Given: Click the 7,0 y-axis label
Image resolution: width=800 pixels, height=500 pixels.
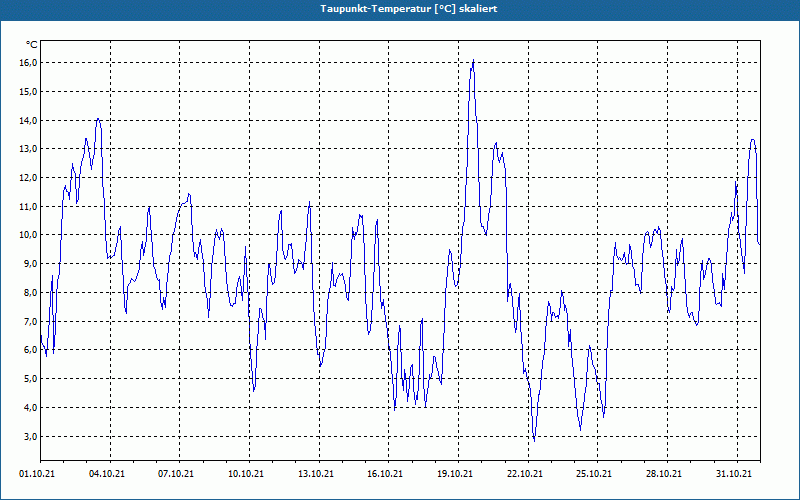Looking at the screenshot, I should pyautogui.click(x=31, y=321).
